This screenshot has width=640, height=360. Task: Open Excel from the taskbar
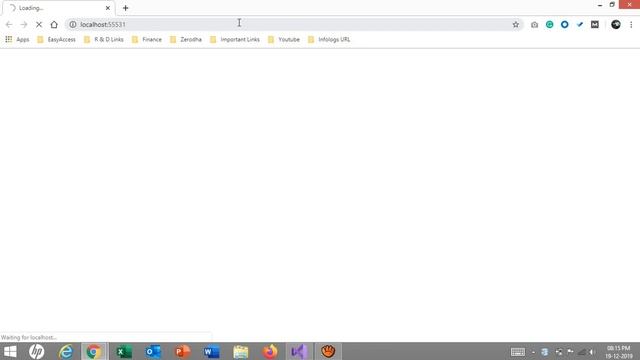coord(124,351)
